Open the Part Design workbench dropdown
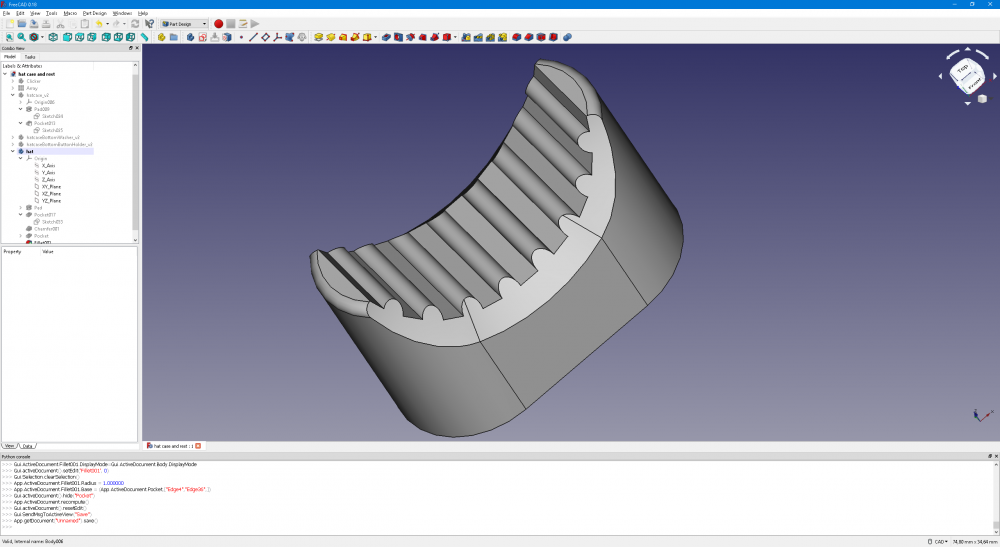 click(x=185, y=23)
